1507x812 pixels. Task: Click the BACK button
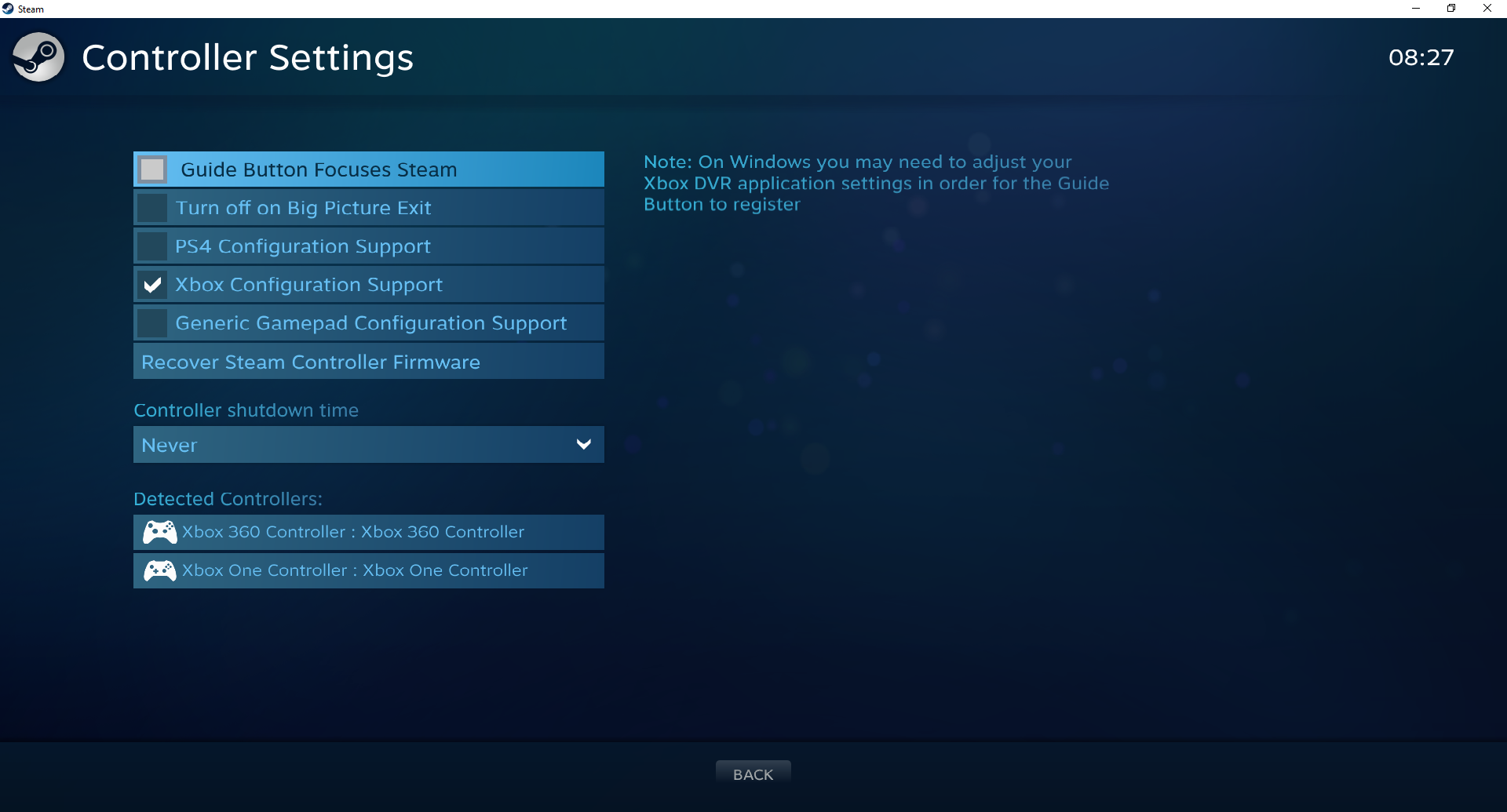pos(753,774)
